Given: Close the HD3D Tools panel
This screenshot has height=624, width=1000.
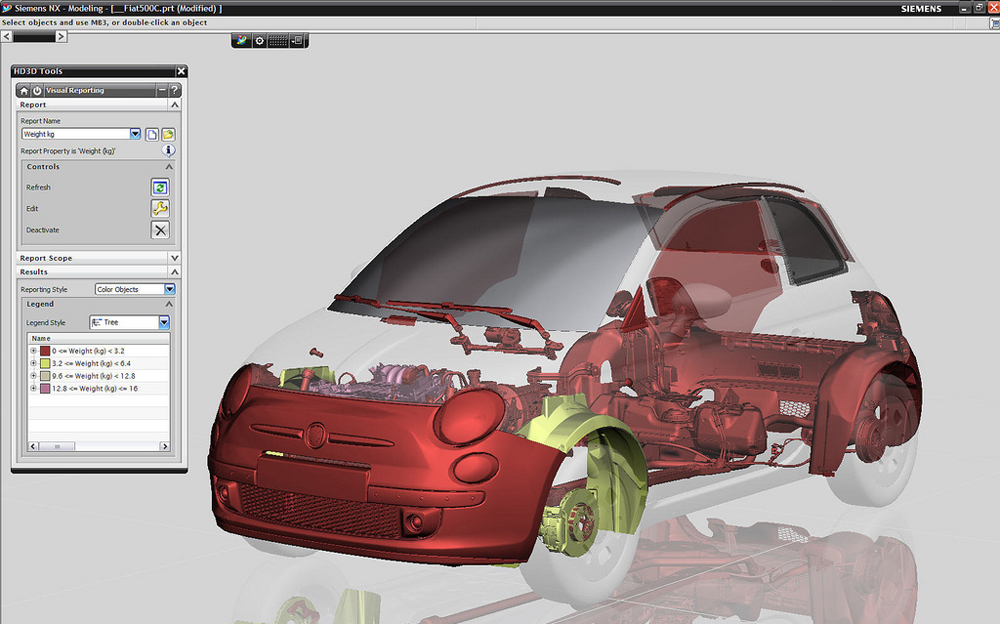Looking at the screenshot, I should point(181,71).
